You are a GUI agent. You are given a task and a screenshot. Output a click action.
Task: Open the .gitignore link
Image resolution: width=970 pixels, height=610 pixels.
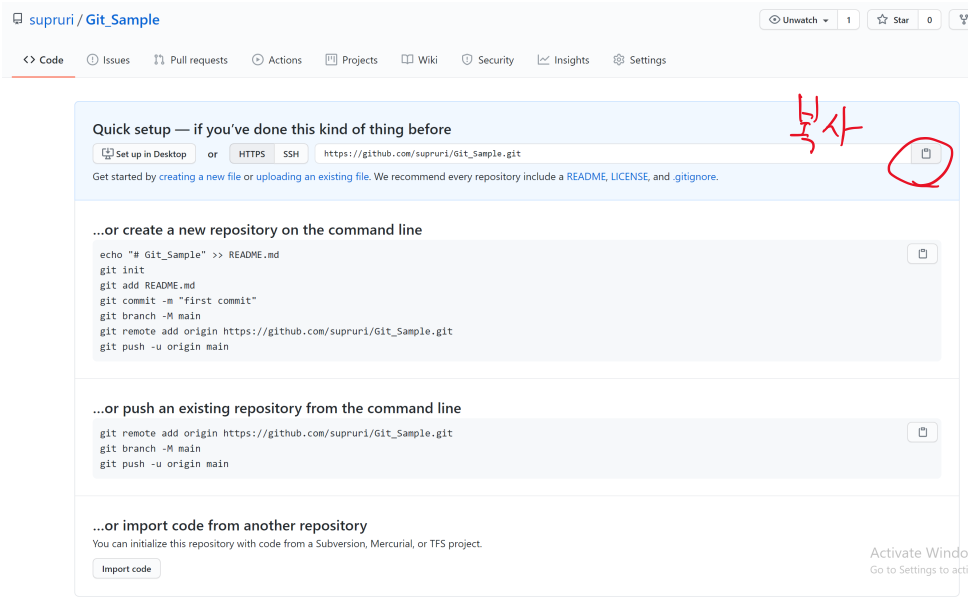tap(695, 176)
